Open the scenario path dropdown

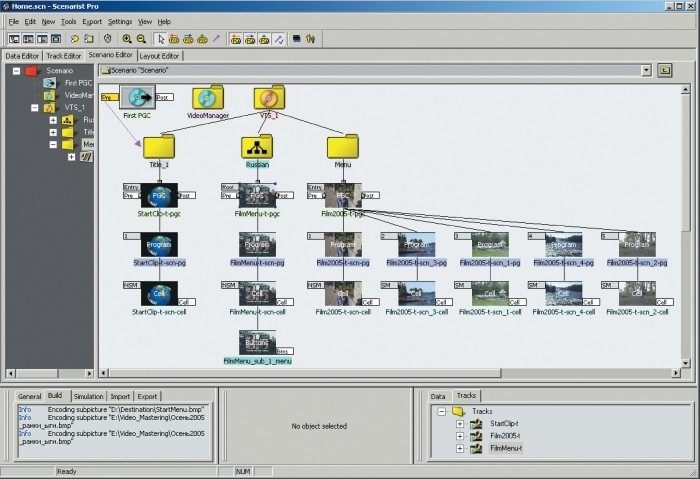coord(646,70)
